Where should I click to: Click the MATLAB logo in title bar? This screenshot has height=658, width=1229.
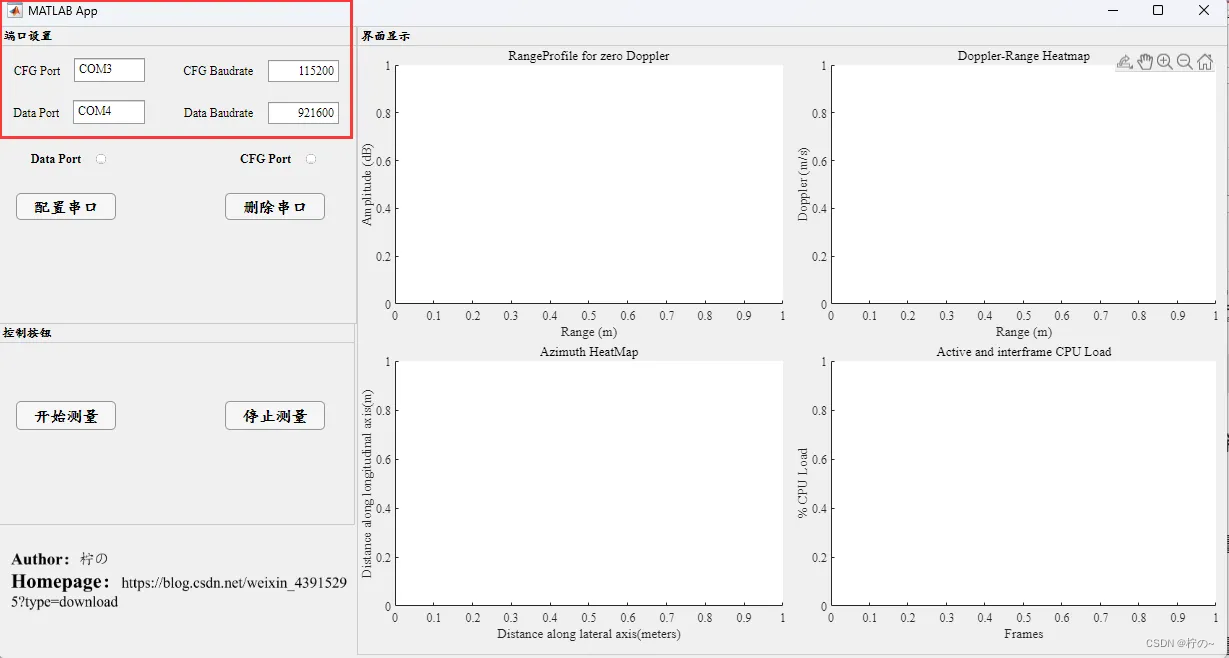coord(15,11)
